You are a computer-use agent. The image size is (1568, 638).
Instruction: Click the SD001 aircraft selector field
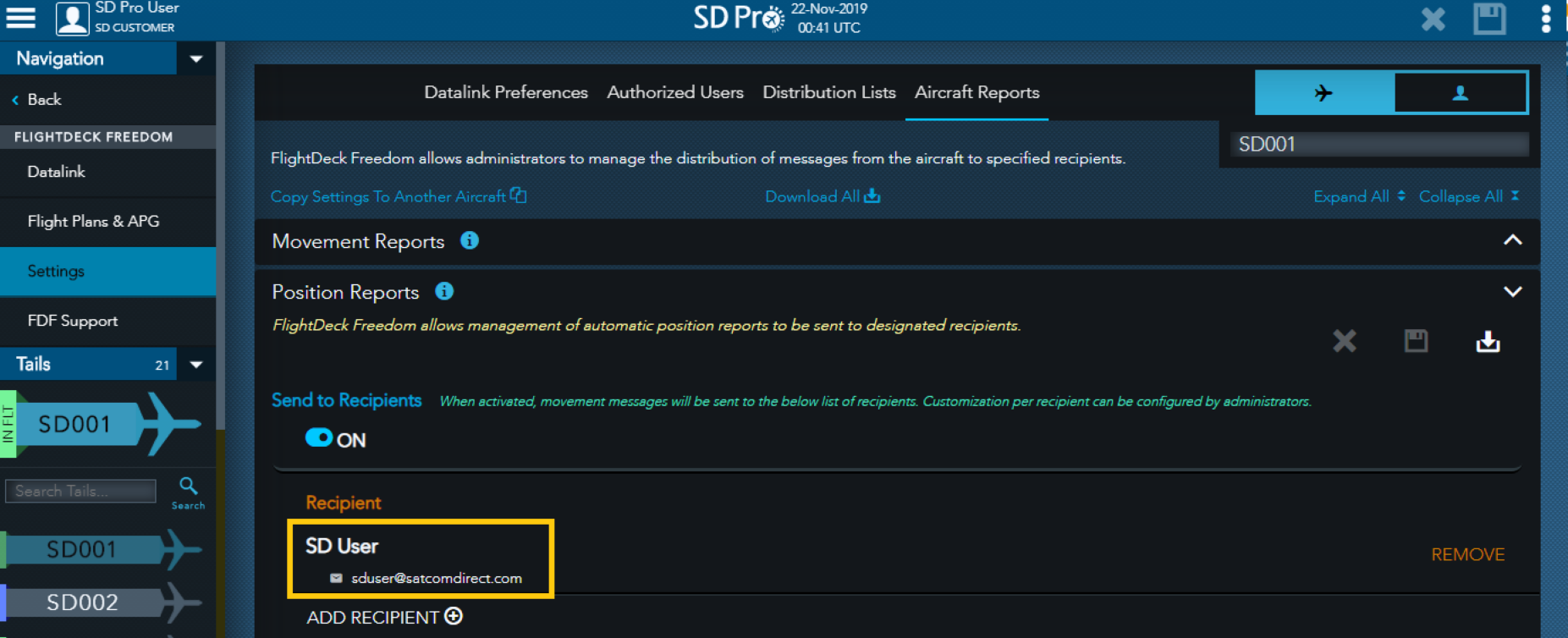[1379, 144]
